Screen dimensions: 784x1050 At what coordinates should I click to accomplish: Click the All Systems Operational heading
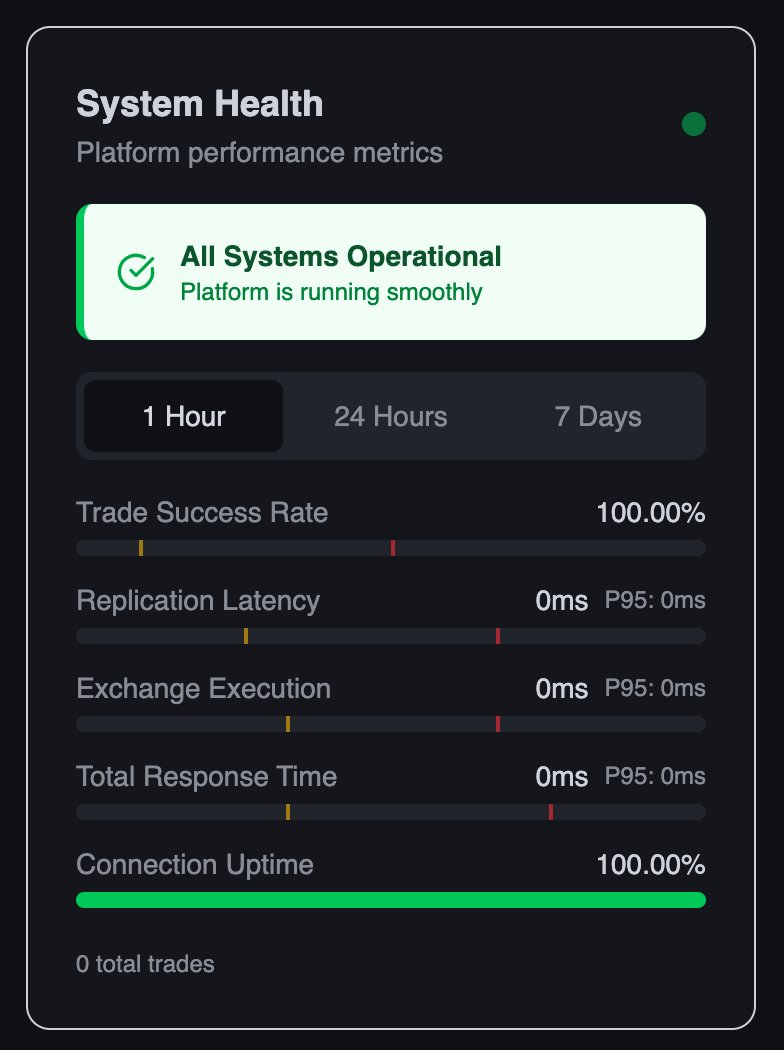coord(341,256)
